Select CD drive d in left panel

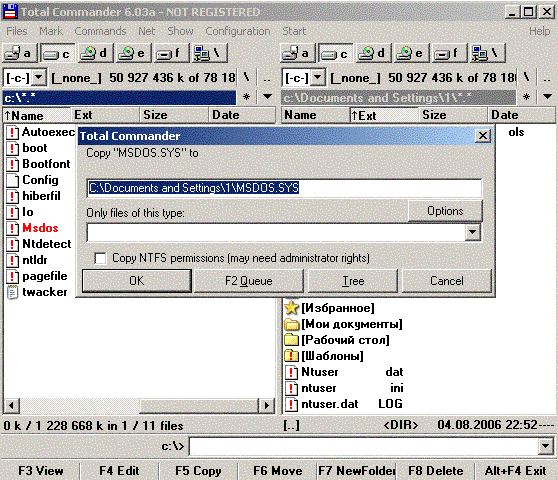[x=95, y=53]
